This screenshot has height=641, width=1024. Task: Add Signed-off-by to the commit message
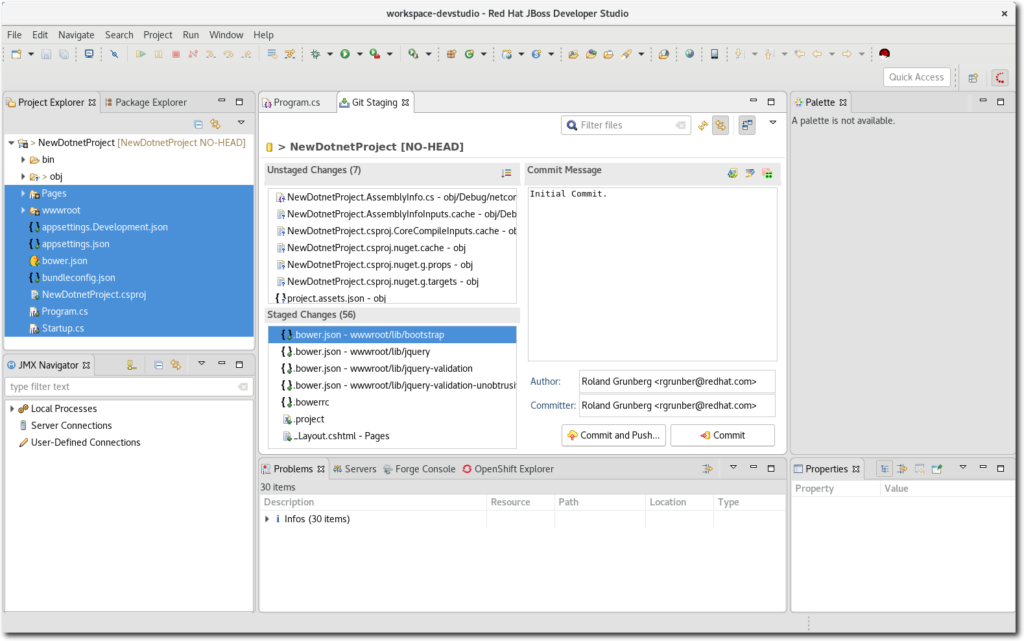(x=749, y=173)
